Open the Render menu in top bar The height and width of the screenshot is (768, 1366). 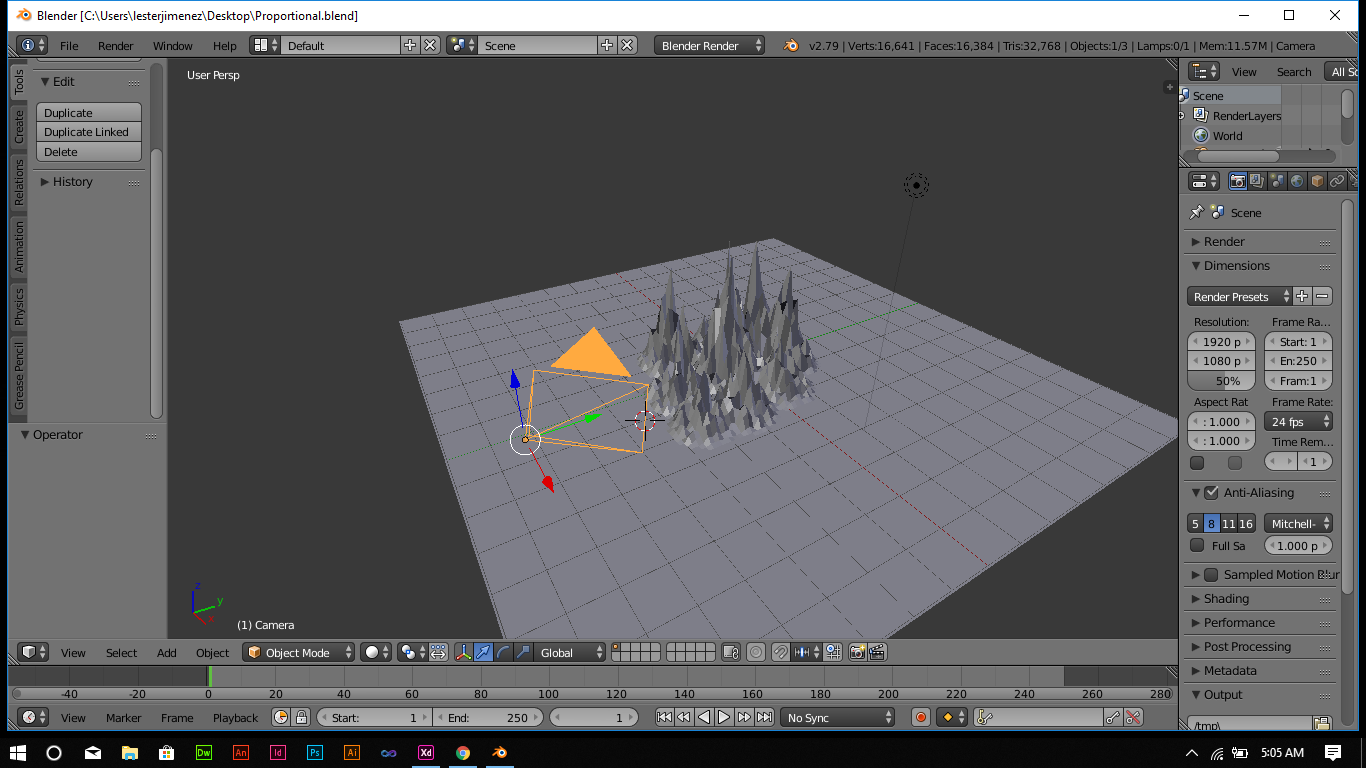pyautogui.click(x=115, y=46)
